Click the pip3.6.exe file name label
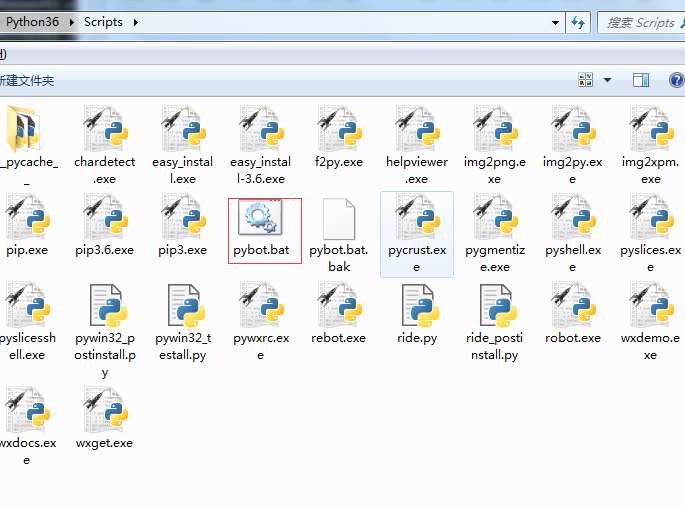Screen dimensions: 685x508 pyautogui.click(x=104, y=250)
